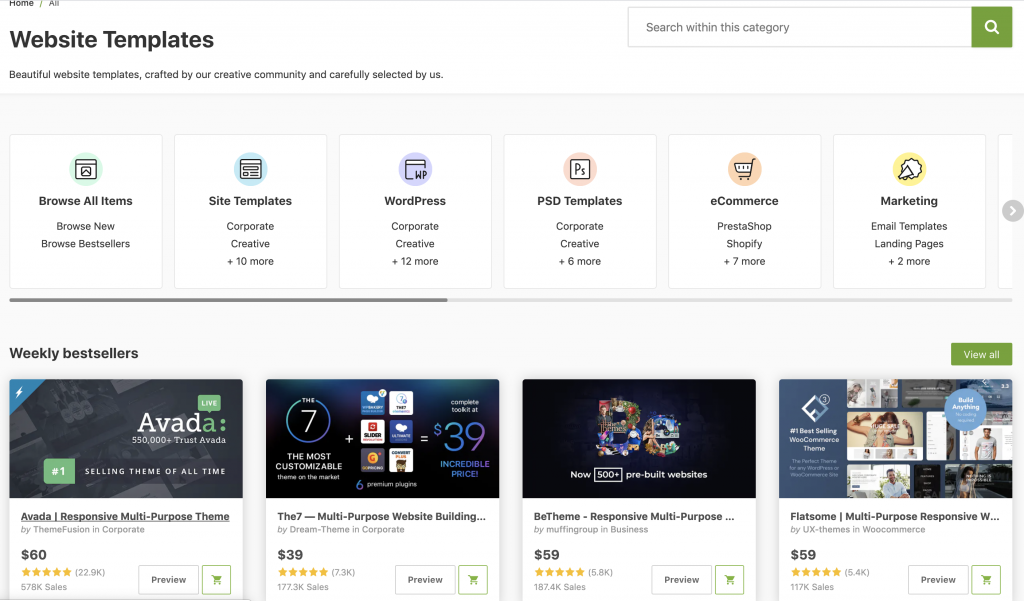Open Woocommerce category link on Flatsome

click(x=893, y=529)
